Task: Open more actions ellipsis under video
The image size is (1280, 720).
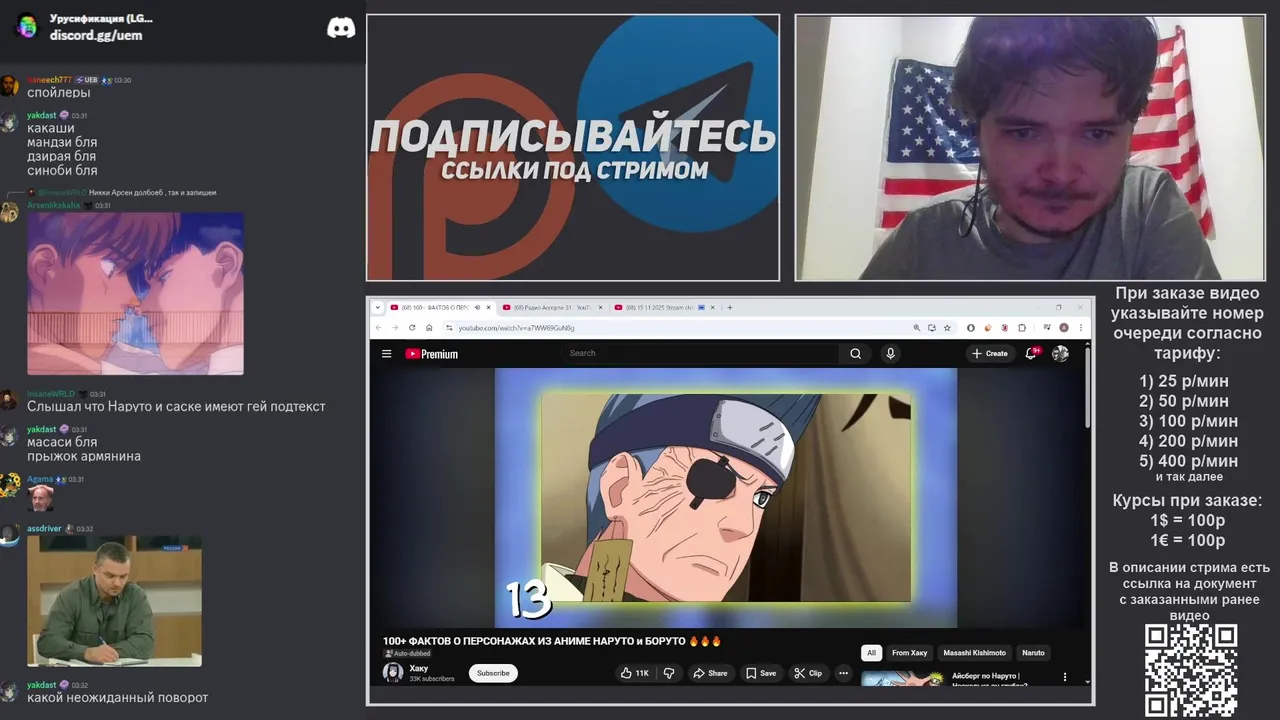Action: 843,673
